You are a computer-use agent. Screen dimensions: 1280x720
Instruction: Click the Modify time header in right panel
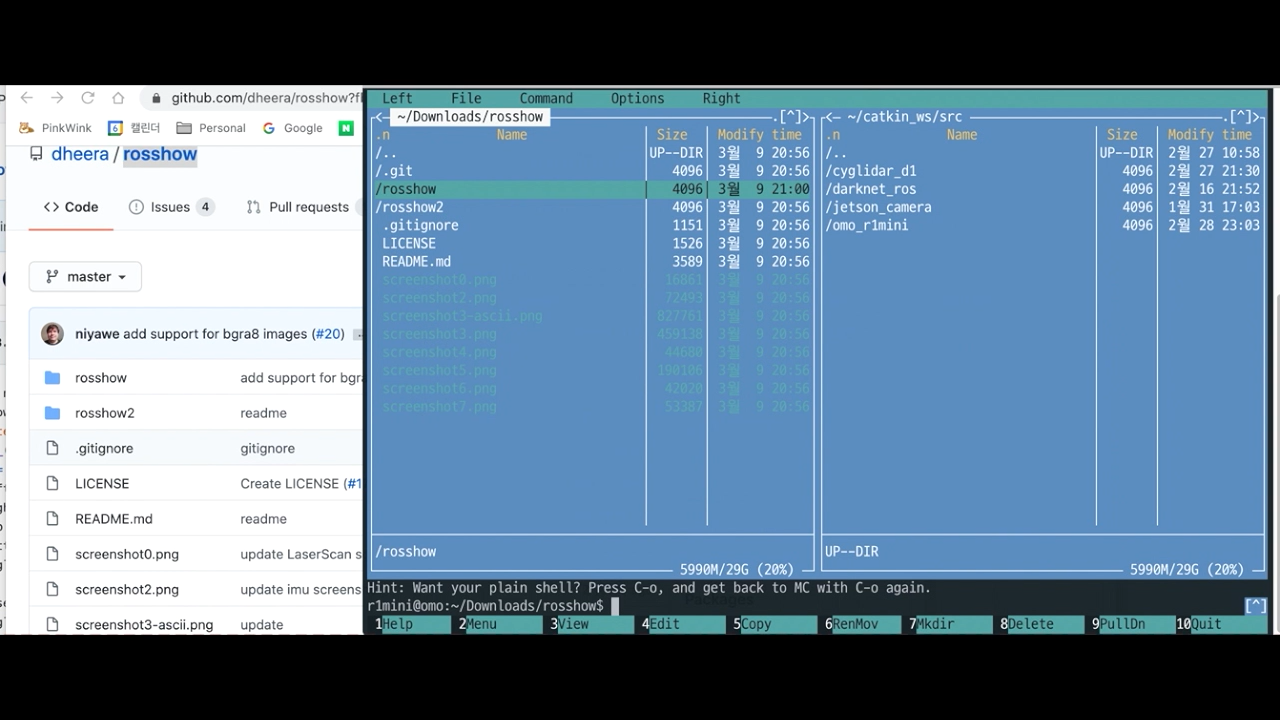click(x=1210, y=135)
